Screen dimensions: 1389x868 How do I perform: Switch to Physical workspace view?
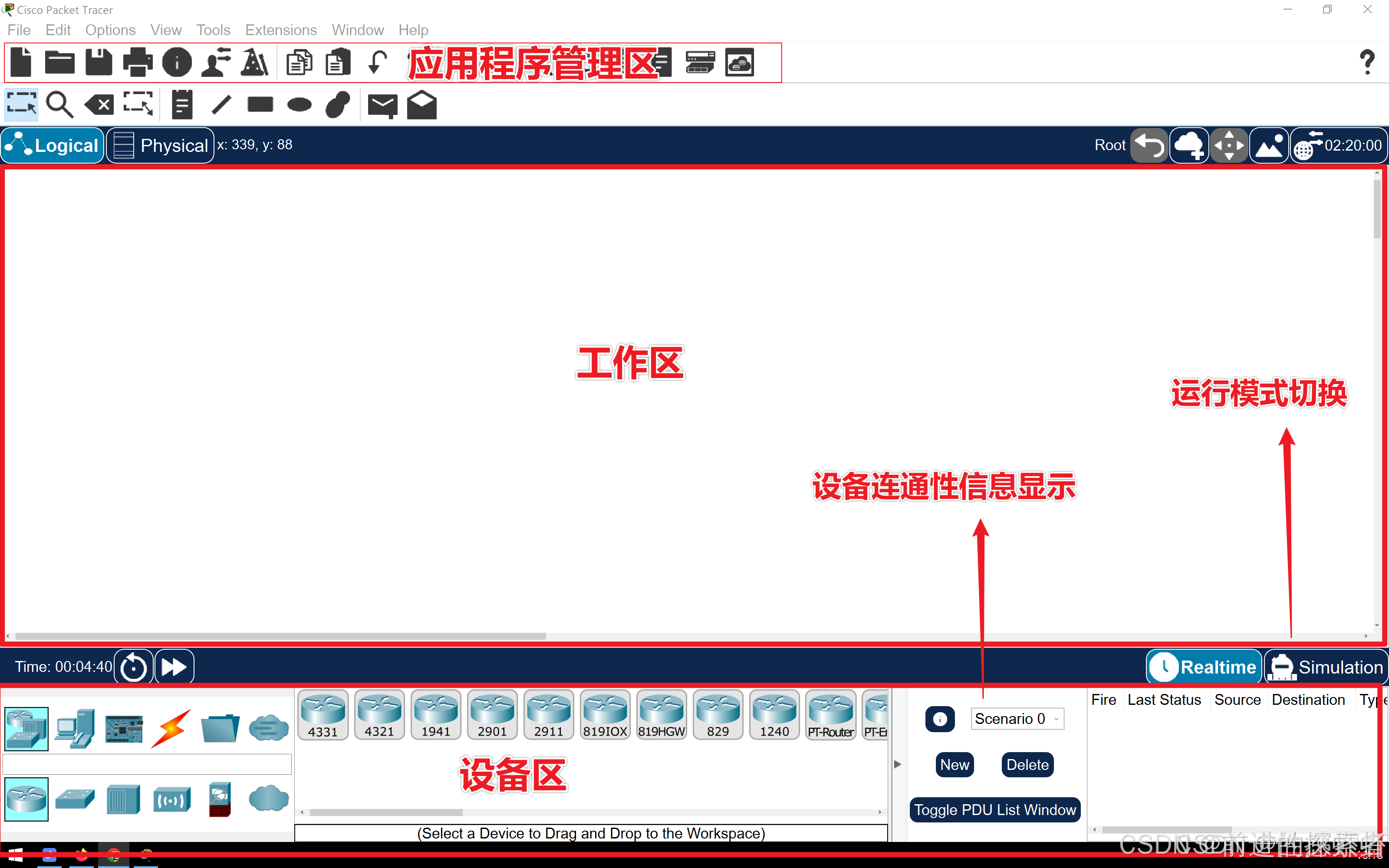(161, 145)
